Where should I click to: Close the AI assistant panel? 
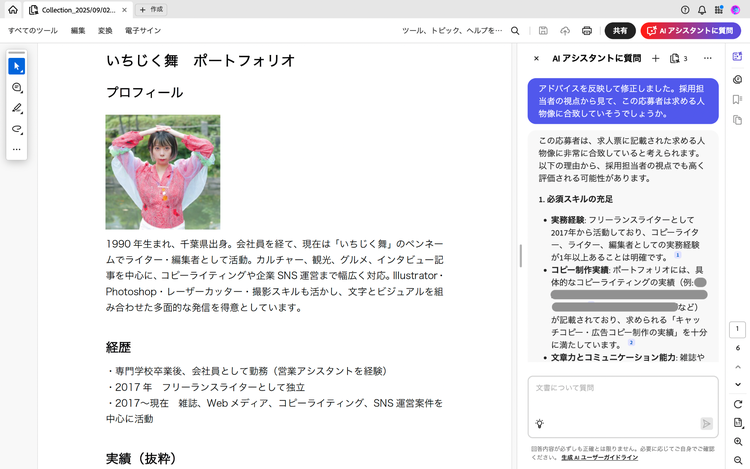coord(536,58)
